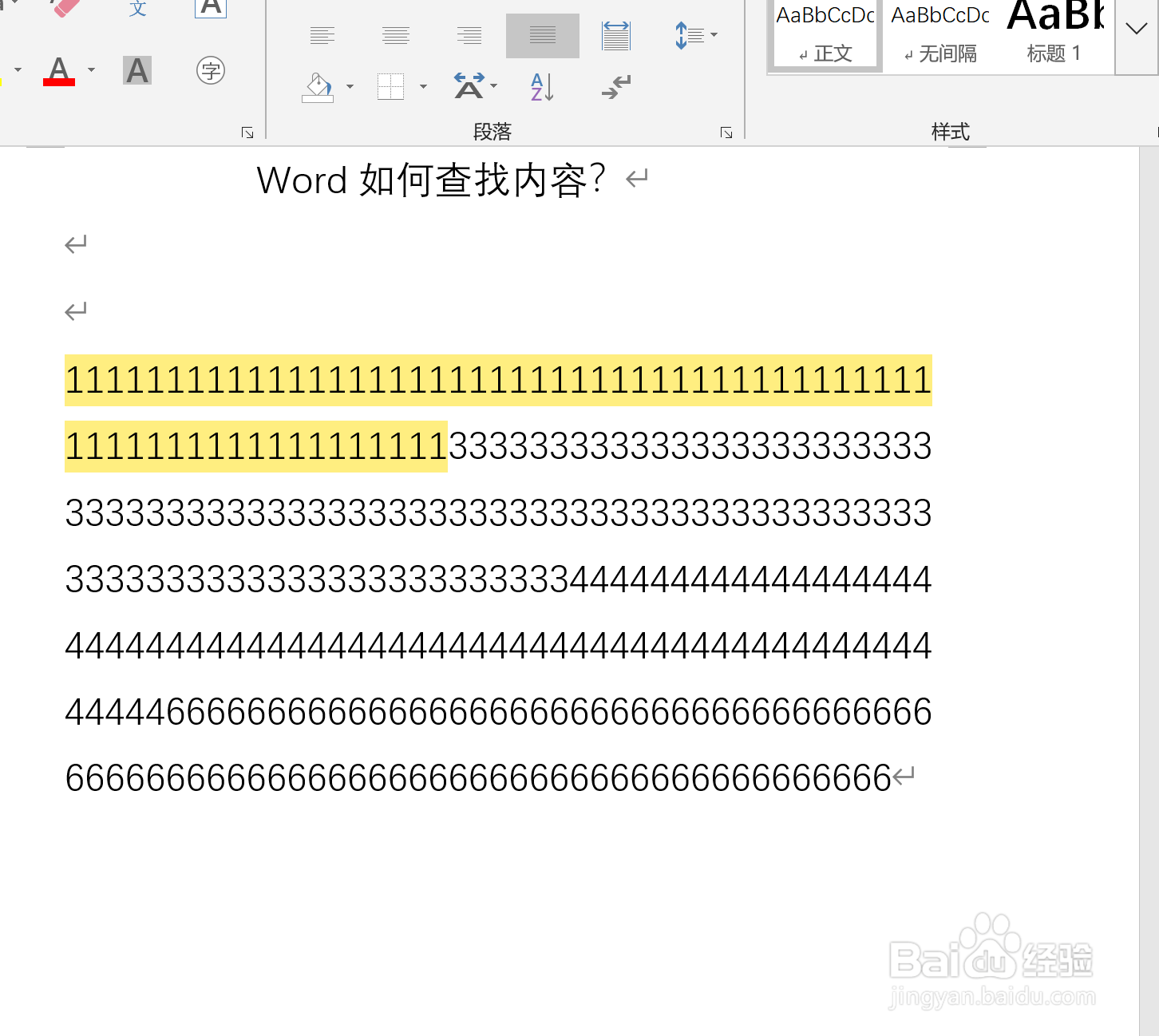The height and width of the screenshot is (1036, 1159).
Task: Click the enclosed character 字 icon
Action: point(211,70)
